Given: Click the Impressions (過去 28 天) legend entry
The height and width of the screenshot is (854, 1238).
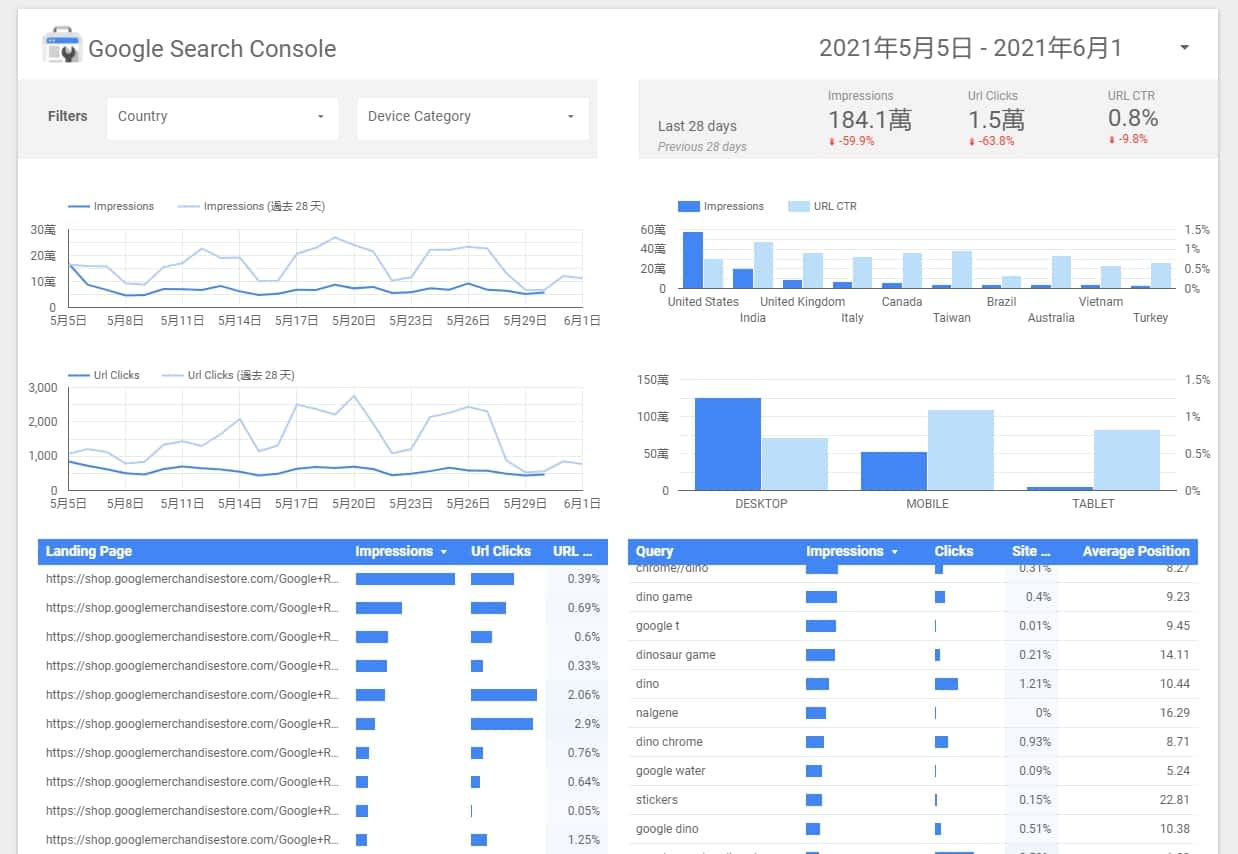Looking at the screenshot, I should tap(251, 207).
